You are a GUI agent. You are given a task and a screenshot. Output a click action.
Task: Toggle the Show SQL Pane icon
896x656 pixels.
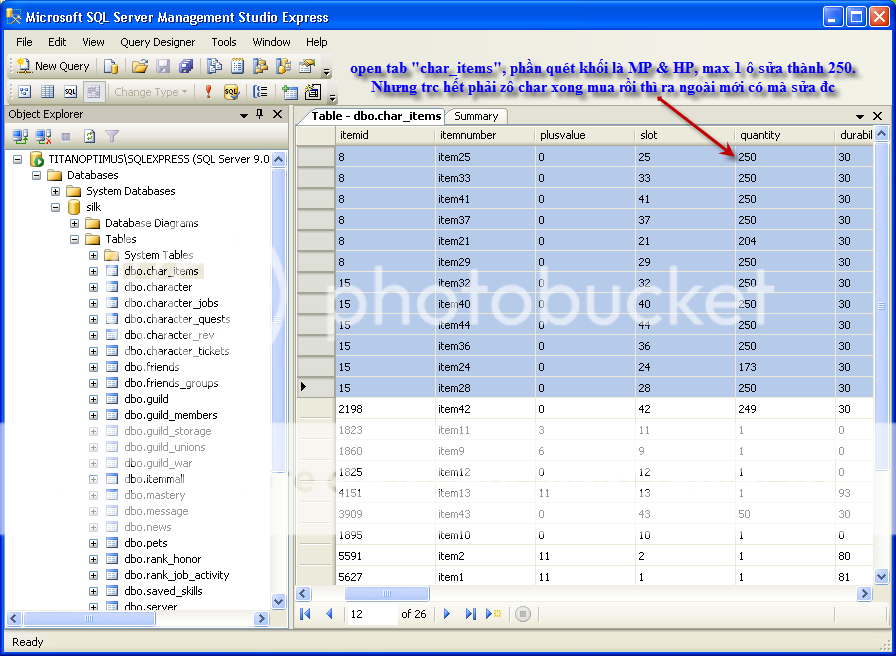(x=70, y=92)
